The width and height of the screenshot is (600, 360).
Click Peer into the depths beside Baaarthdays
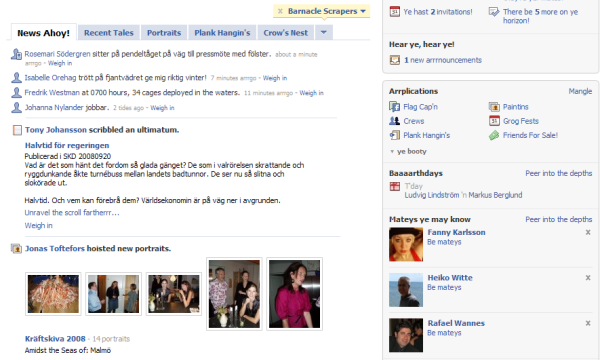[559, 173]
